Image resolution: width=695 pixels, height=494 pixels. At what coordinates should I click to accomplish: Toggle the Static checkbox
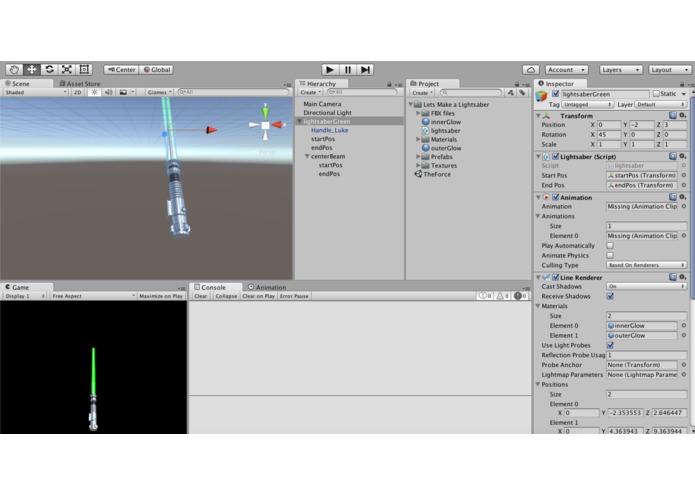656,94
